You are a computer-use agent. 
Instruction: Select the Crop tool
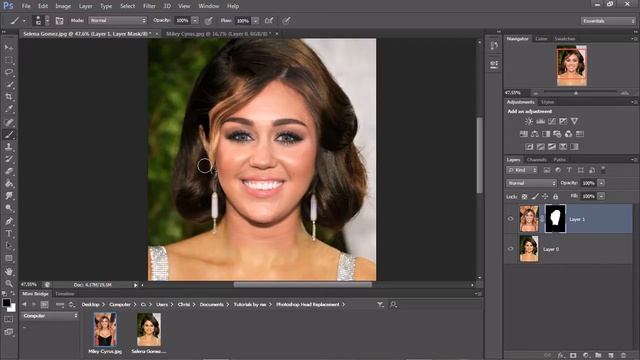click(x=9, y=97)
